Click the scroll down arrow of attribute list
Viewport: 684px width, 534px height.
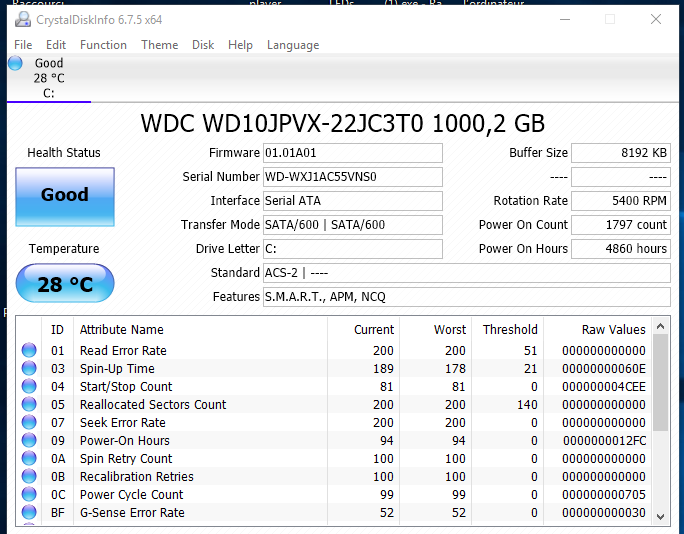660,517
